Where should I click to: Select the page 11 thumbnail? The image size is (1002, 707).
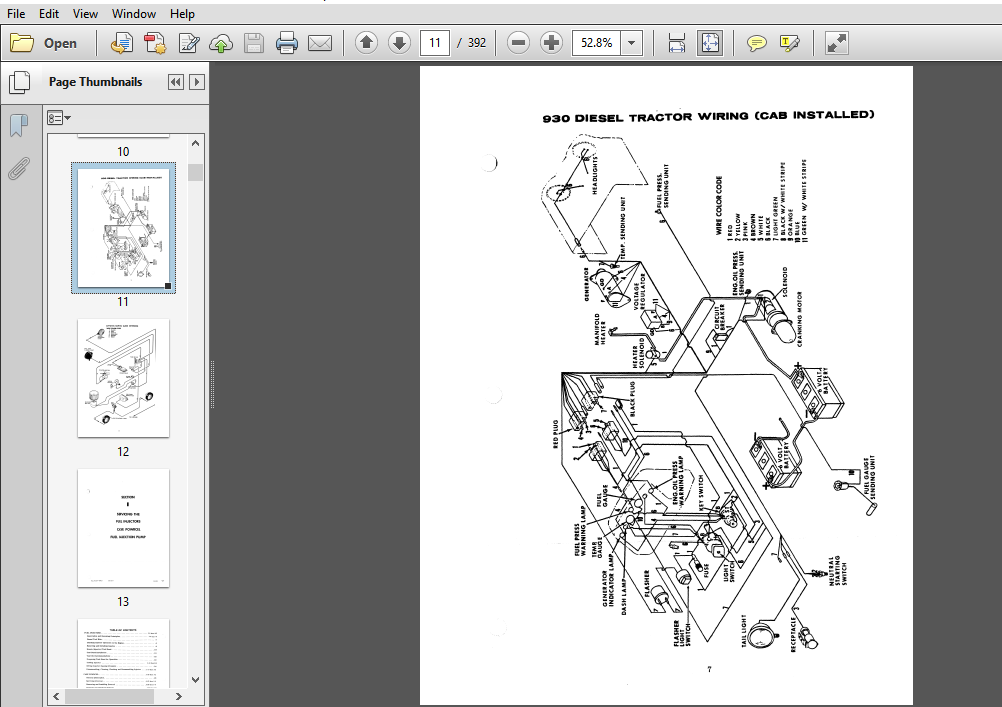coord(123,228)
